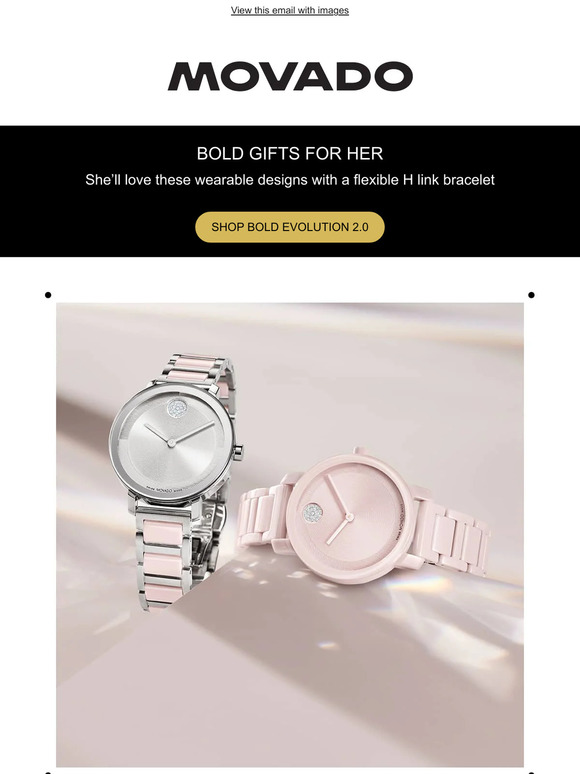
Task: Click the Shop Bold Evolution 2.0 button
Action: click(290, 227)
